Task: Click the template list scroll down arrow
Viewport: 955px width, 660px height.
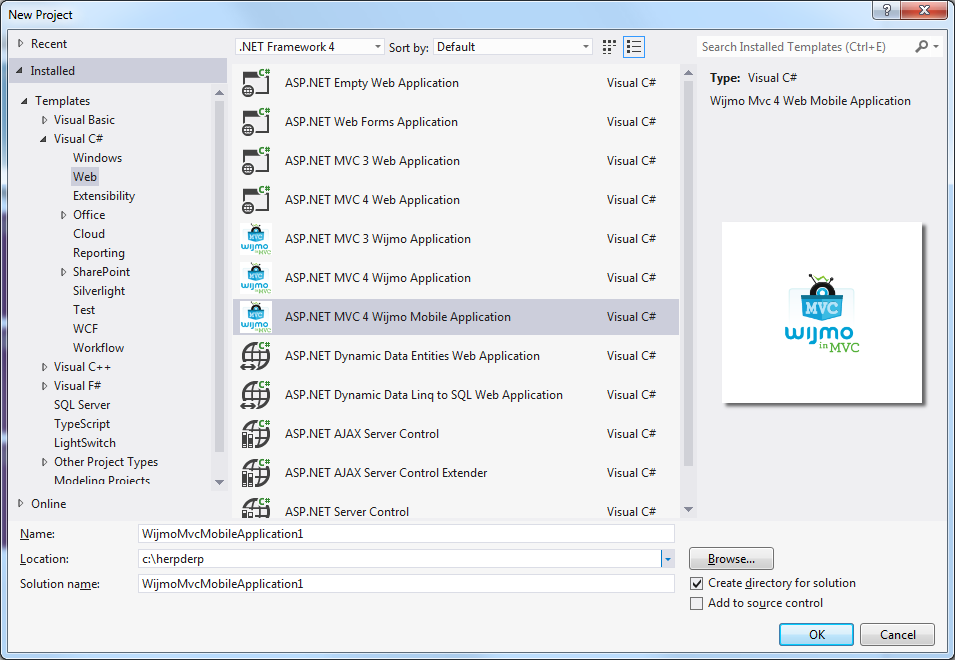Action: [688, 510]
